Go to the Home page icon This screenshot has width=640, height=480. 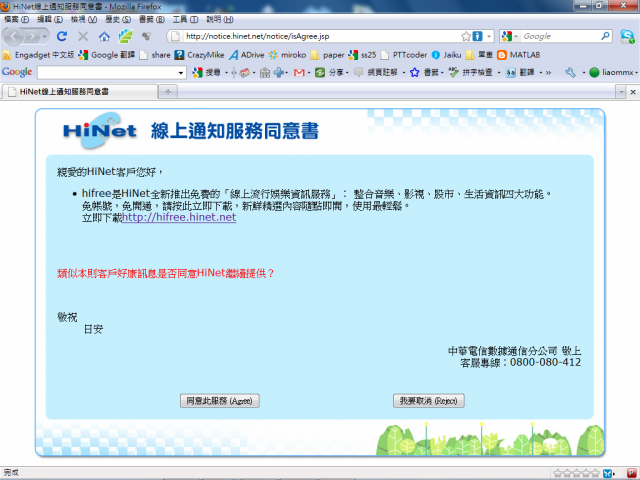click(104, 36)
